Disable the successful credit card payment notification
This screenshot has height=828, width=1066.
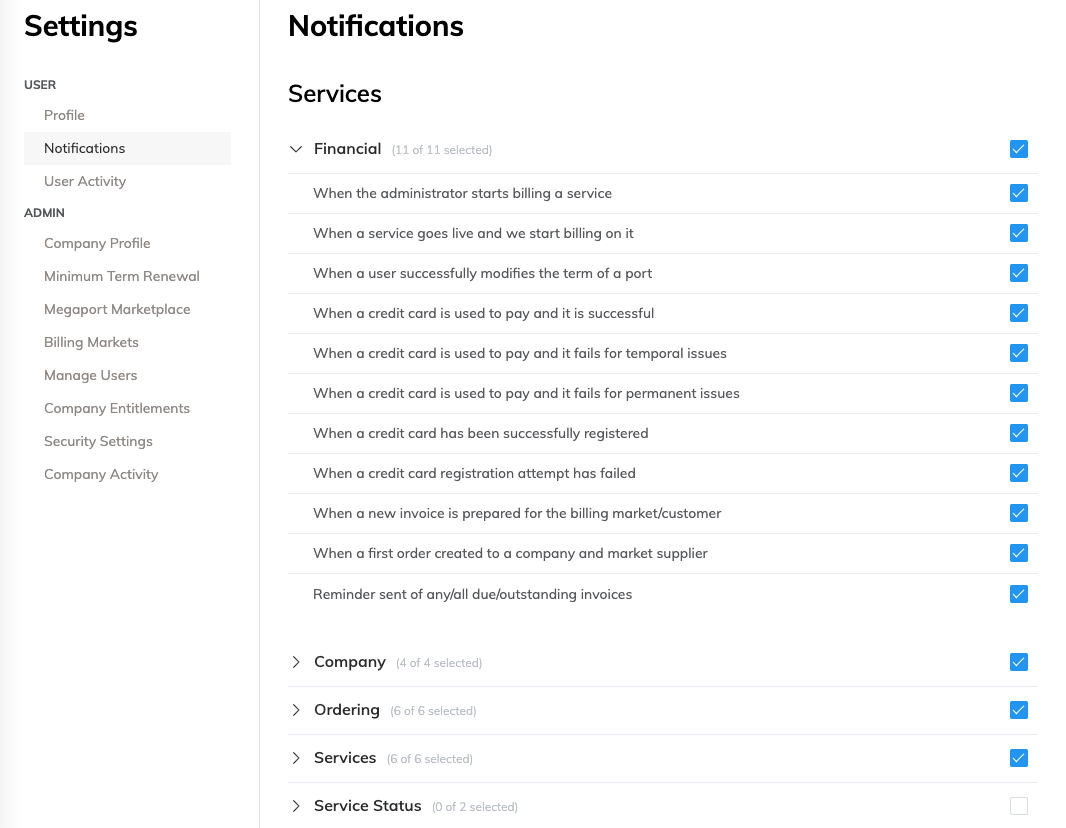click(1018, 313)
